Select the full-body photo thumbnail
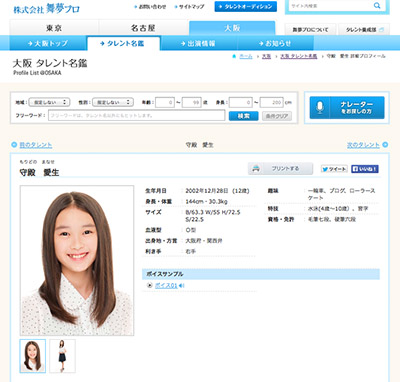 [x=62, y=356]
